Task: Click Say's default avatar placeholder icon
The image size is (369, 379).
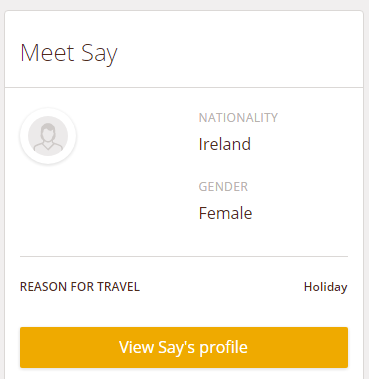Action: click(x=48, y=136)
